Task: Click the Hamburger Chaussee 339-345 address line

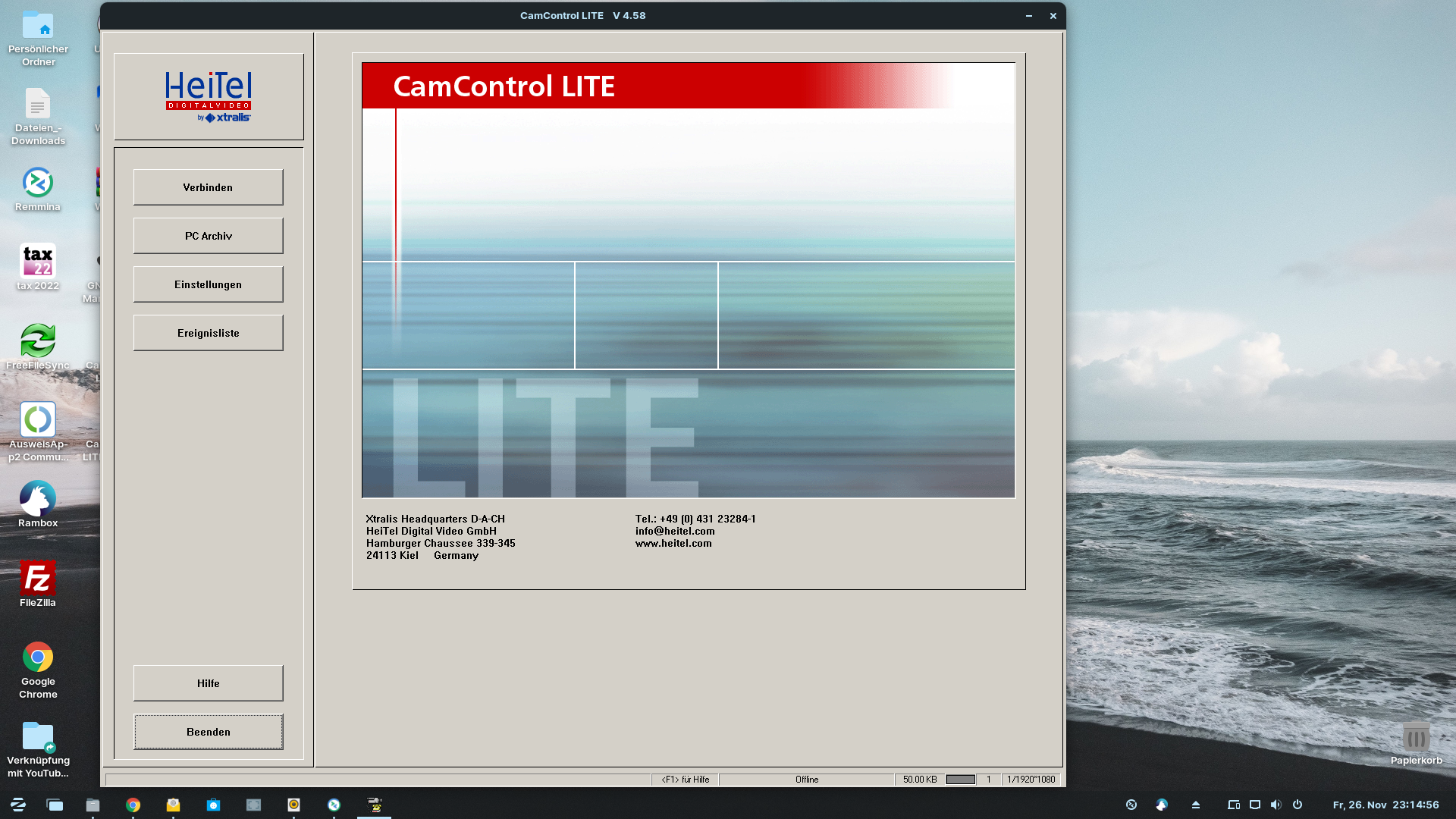Action: [x=441, y=543]
